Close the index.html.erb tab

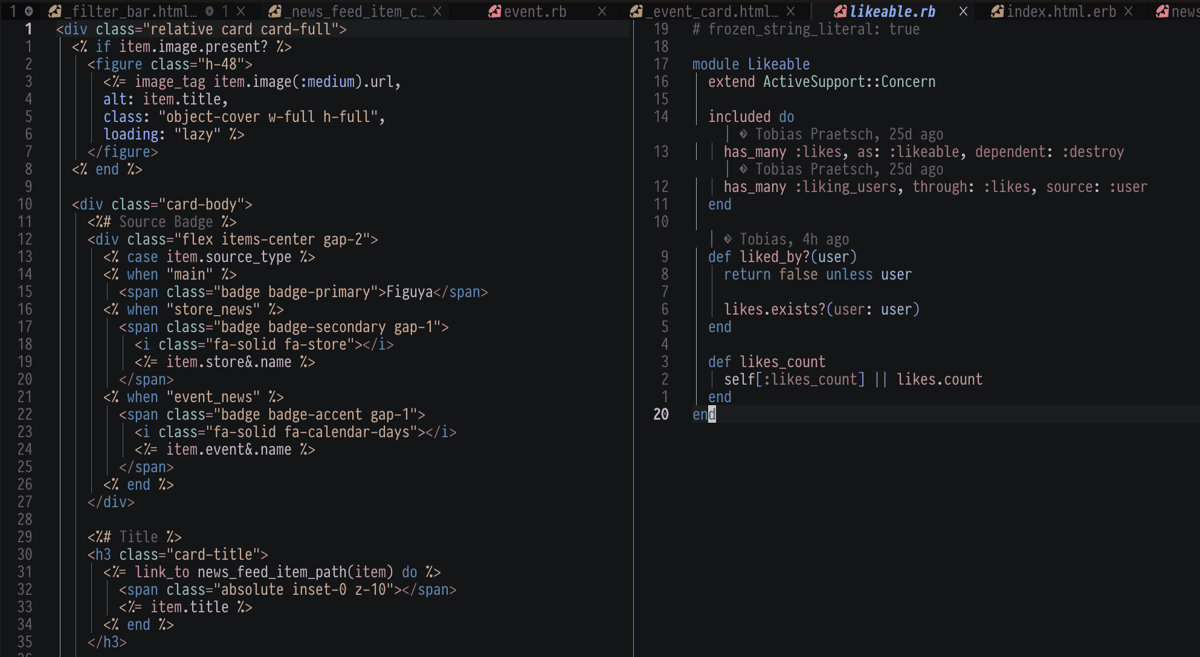click(1129, 11)
